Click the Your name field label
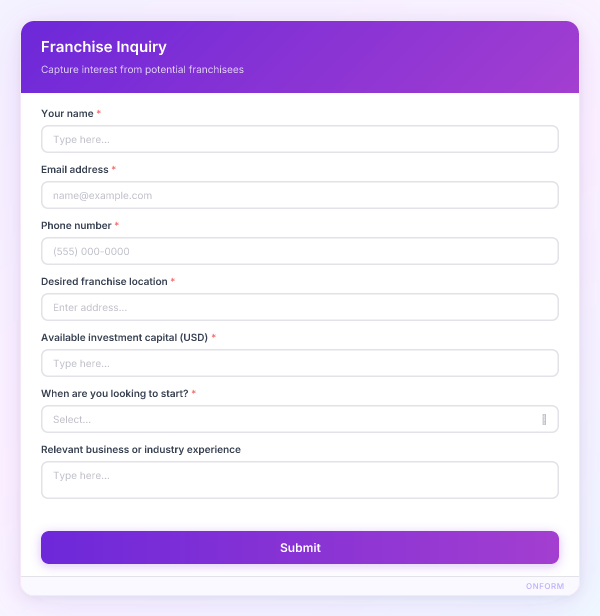Viewport: 600px width, 616px height. tap(67, 113)
